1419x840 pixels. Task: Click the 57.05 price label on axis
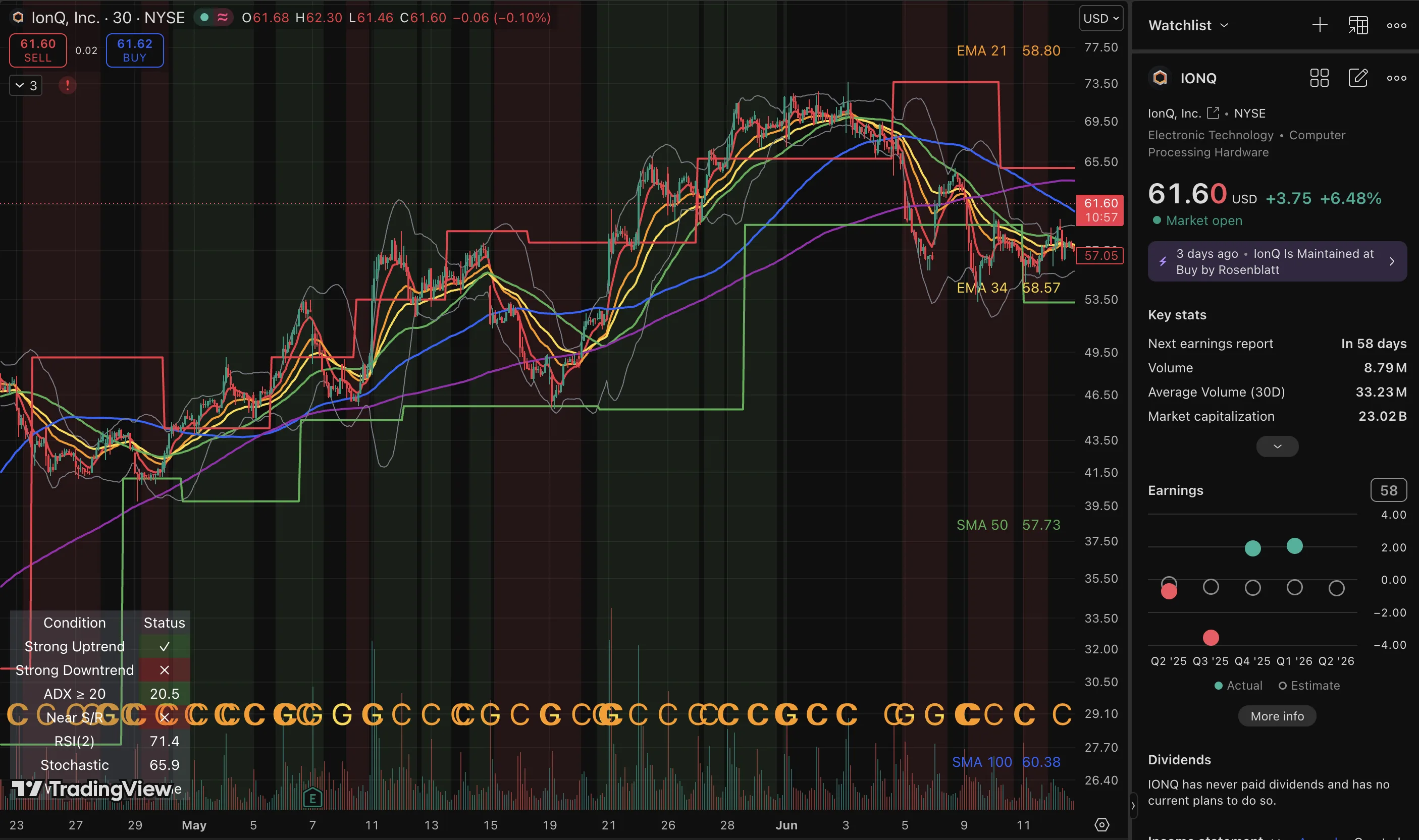pos(1100,255)
